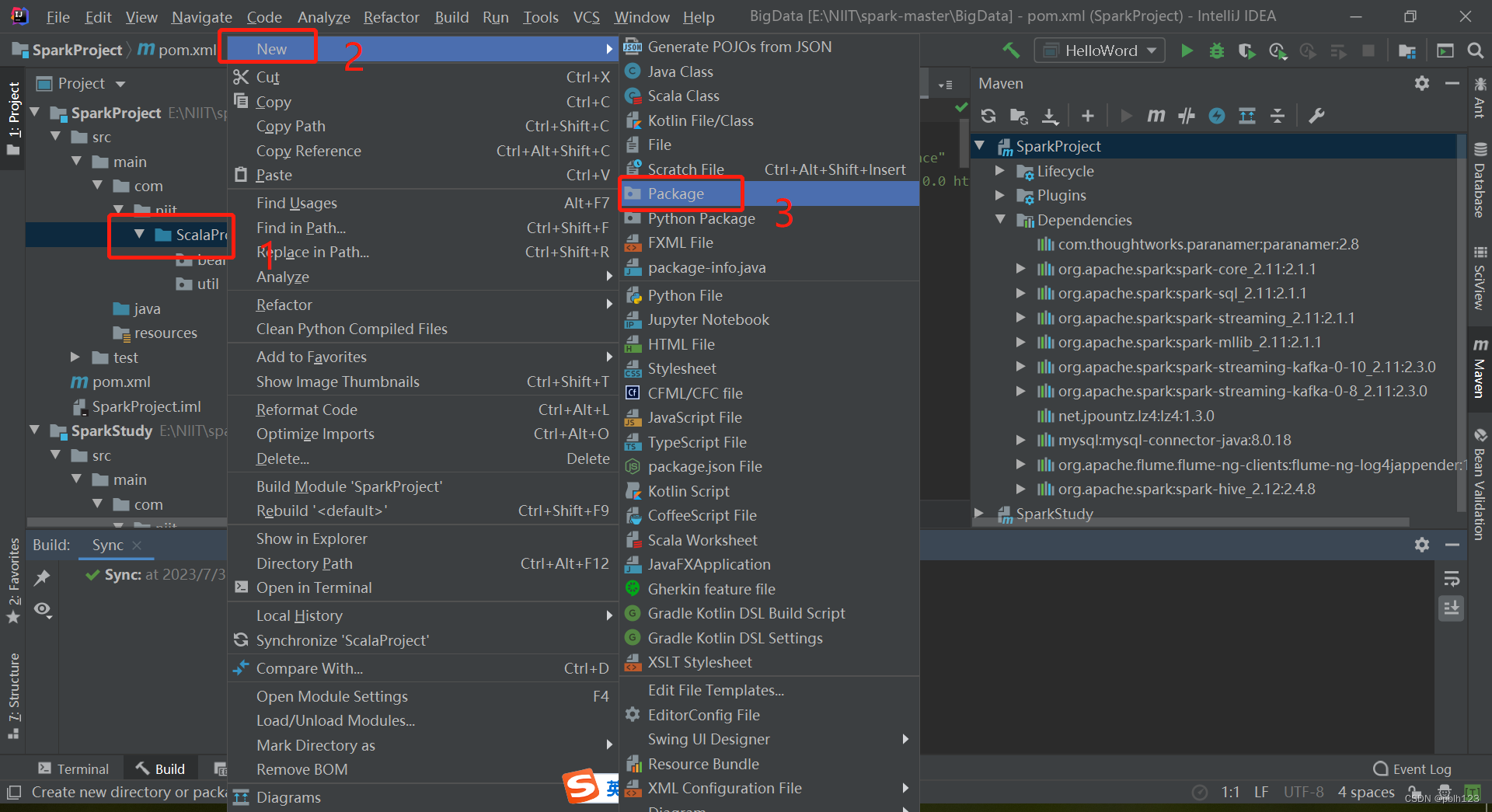The width and height of the screenshot is (1492, 812).
Task: Click Show Dependencies icon in Maven toolbar
Action: tap(1247, 116)
